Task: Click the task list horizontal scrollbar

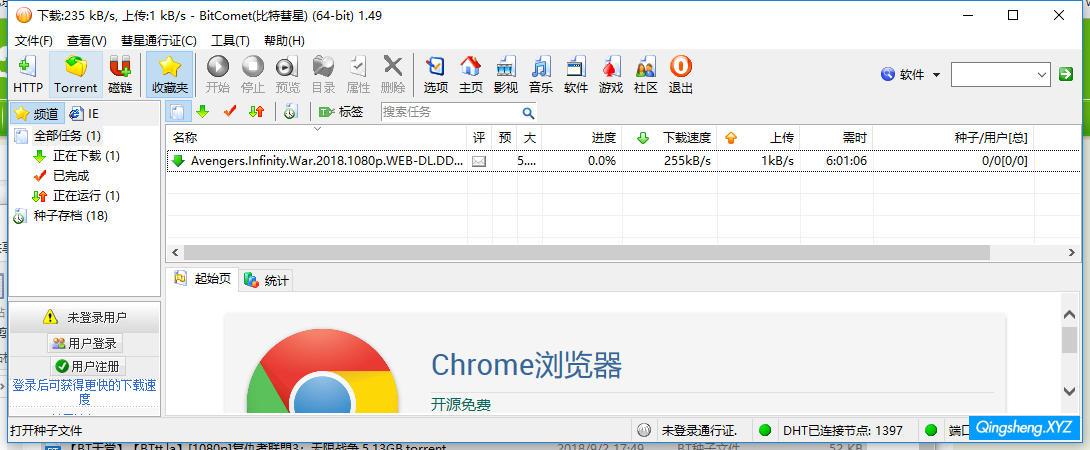Action: click(x=586, y=252)
